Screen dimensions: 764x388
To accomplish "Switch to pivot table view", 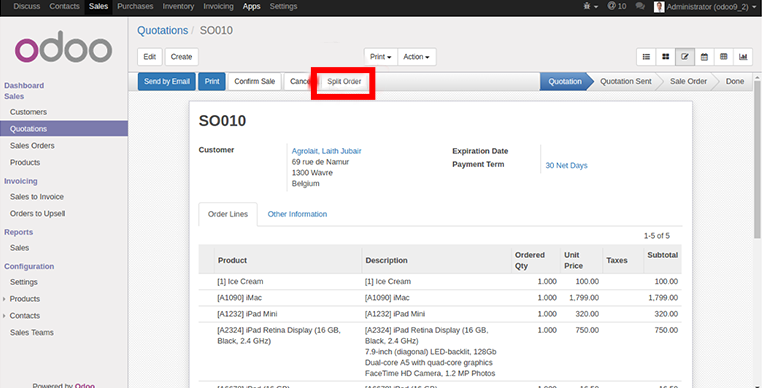I will pos(724,57).
